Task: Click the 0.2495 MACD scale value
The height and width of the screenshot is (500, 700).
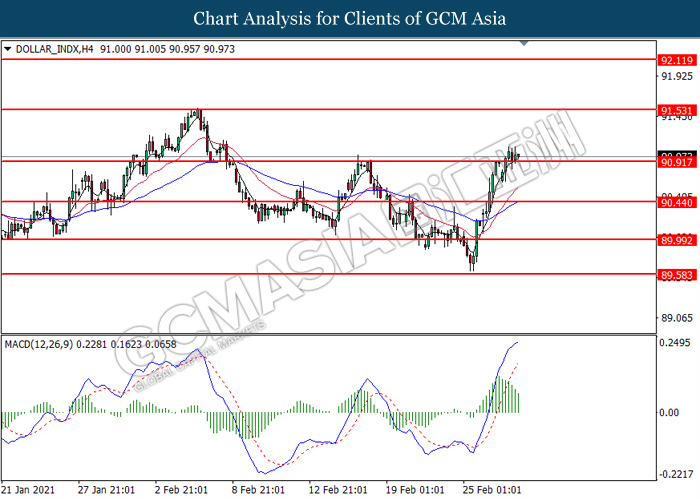Action: click(x=678, y=343)
